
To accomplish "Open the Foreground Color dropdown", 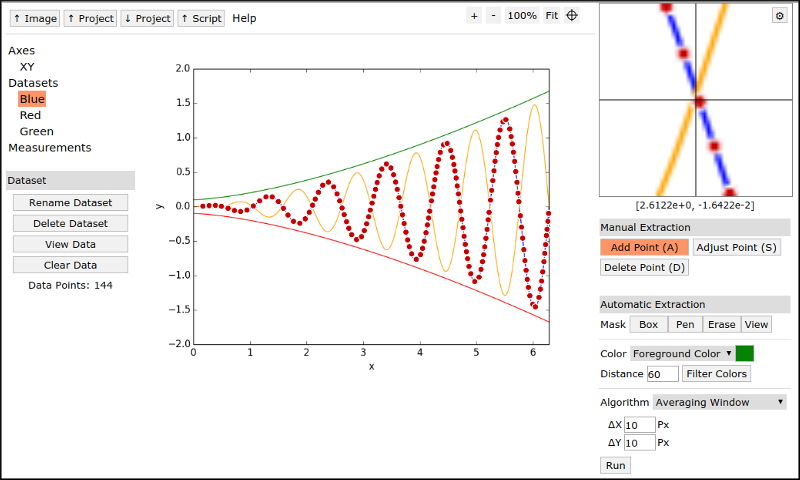I will tap(682, 353).
